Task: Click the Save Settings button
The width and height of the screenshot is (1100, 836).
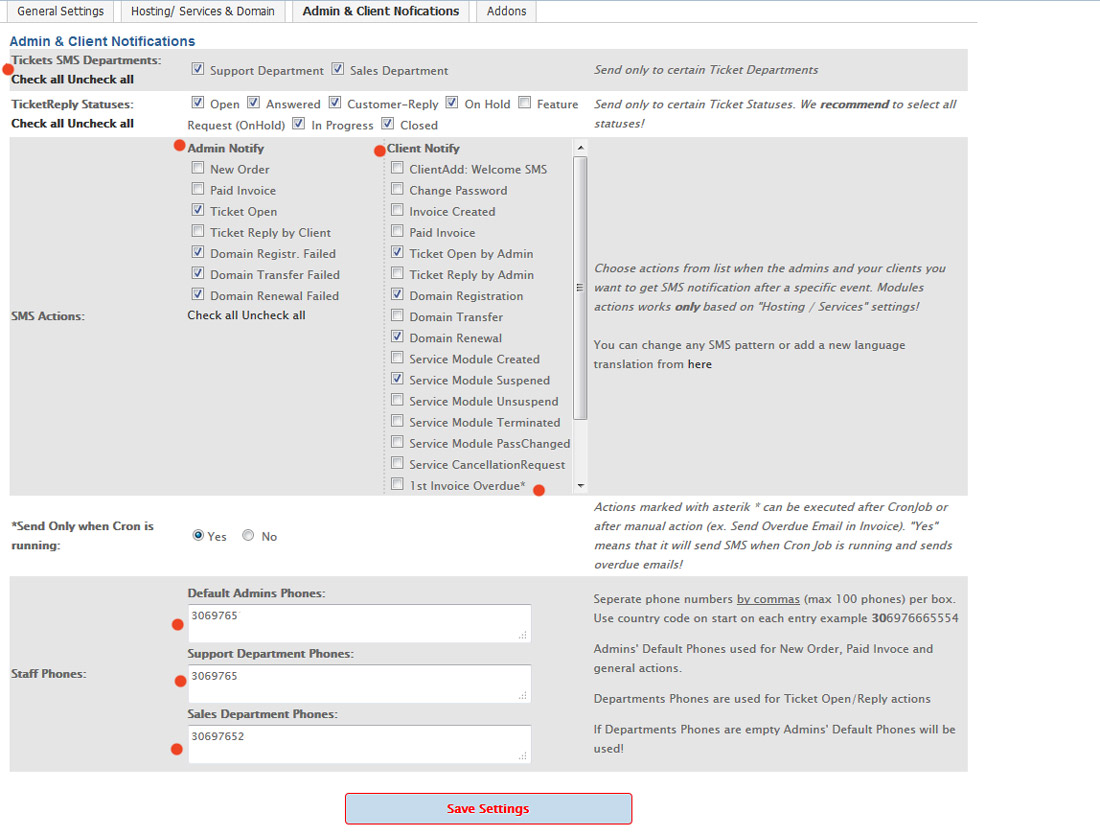Action: tap(488, 809)
